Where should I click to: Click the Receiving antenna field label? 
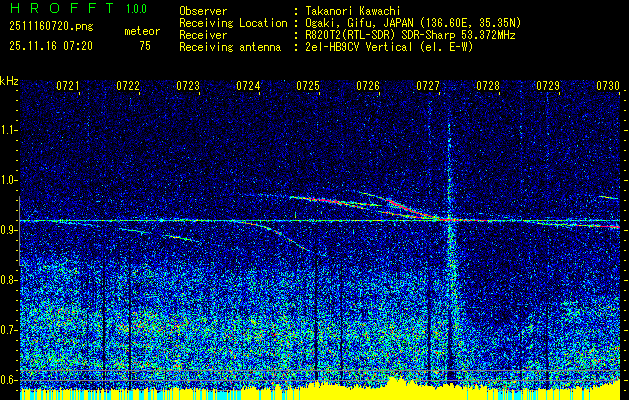(x=230, y=47)
